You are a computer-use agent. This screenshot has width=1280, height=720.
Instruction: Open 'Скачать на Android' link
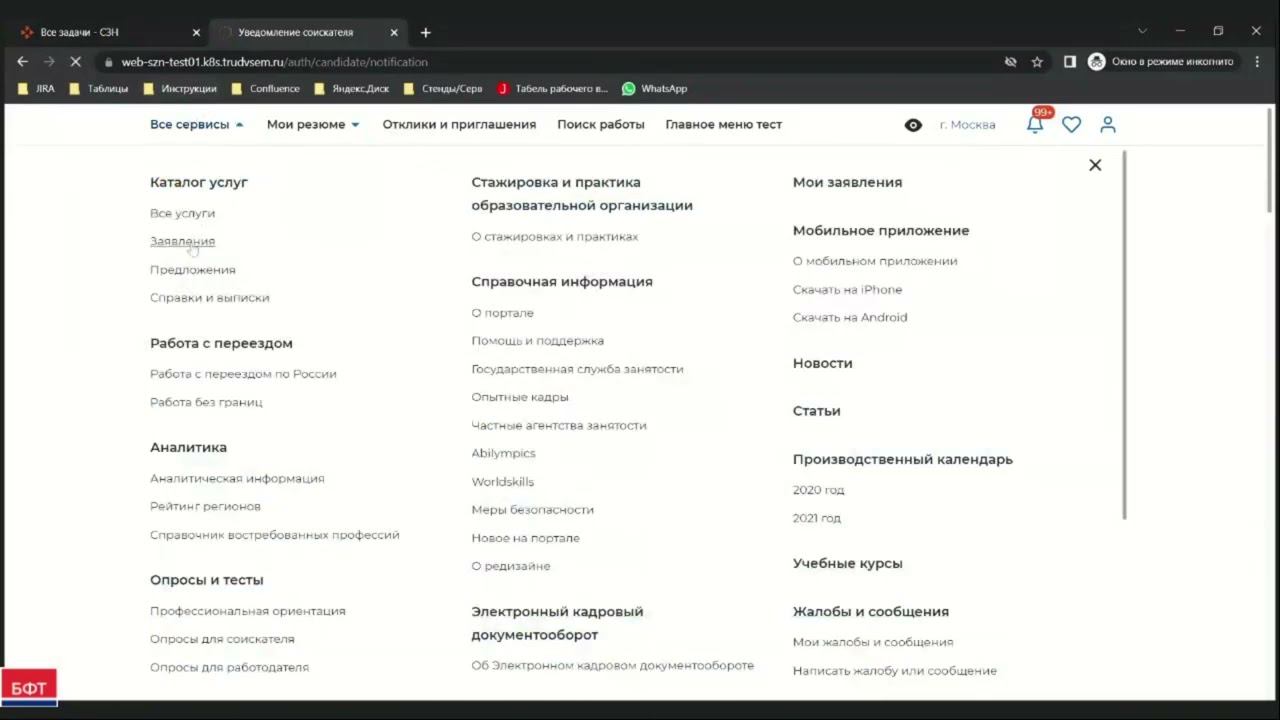pos(850,317)
